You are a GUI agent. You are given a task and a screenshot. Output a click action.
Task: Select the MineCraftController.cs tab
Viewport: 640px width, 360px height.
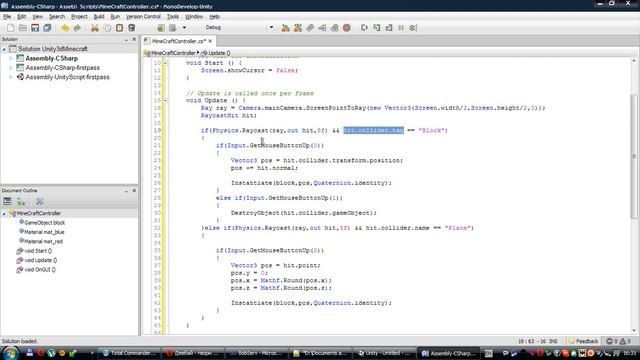pyautogui.click(x=178, y=41)
